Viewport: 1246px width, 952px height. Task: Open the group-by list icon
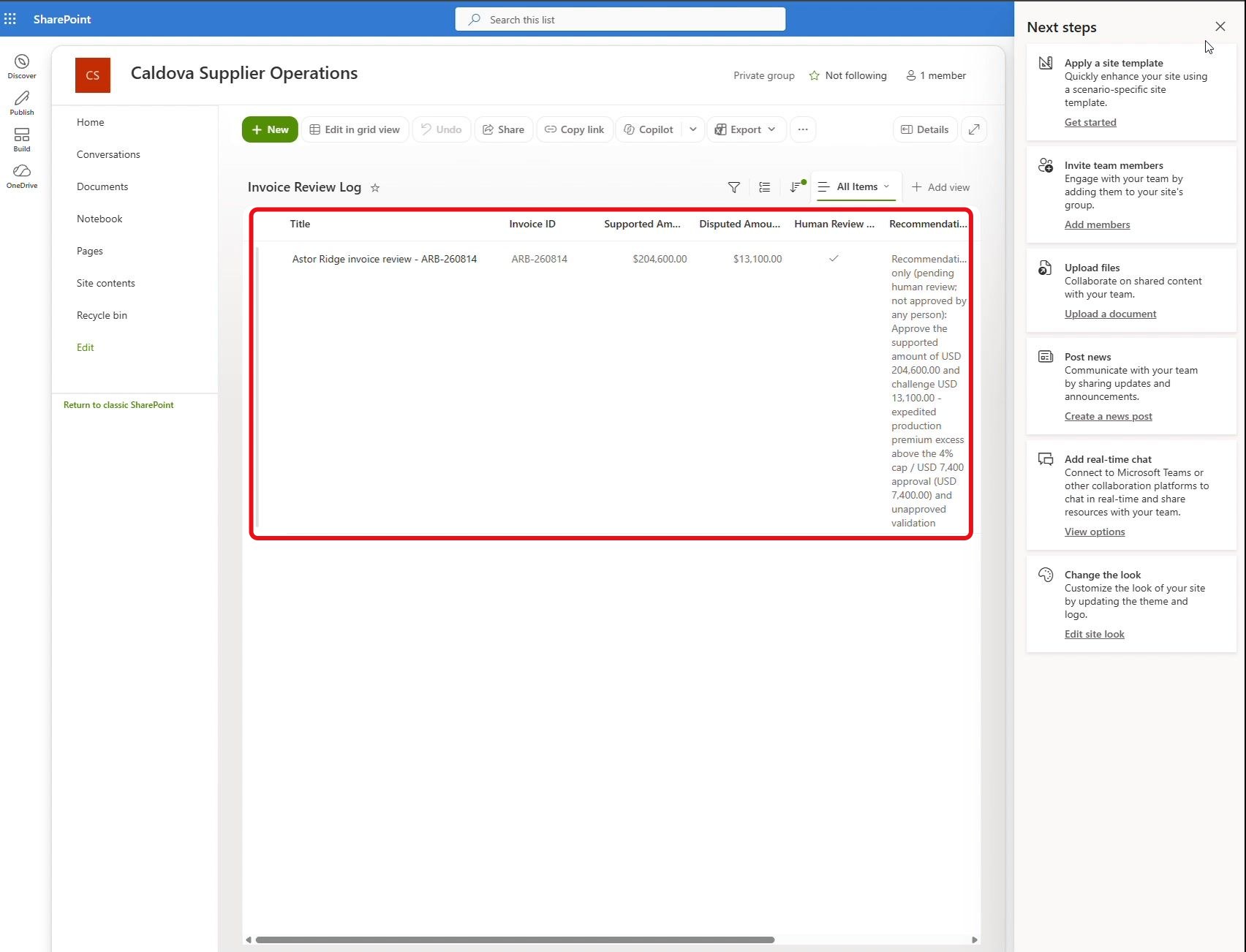click(x=765, y=187)
